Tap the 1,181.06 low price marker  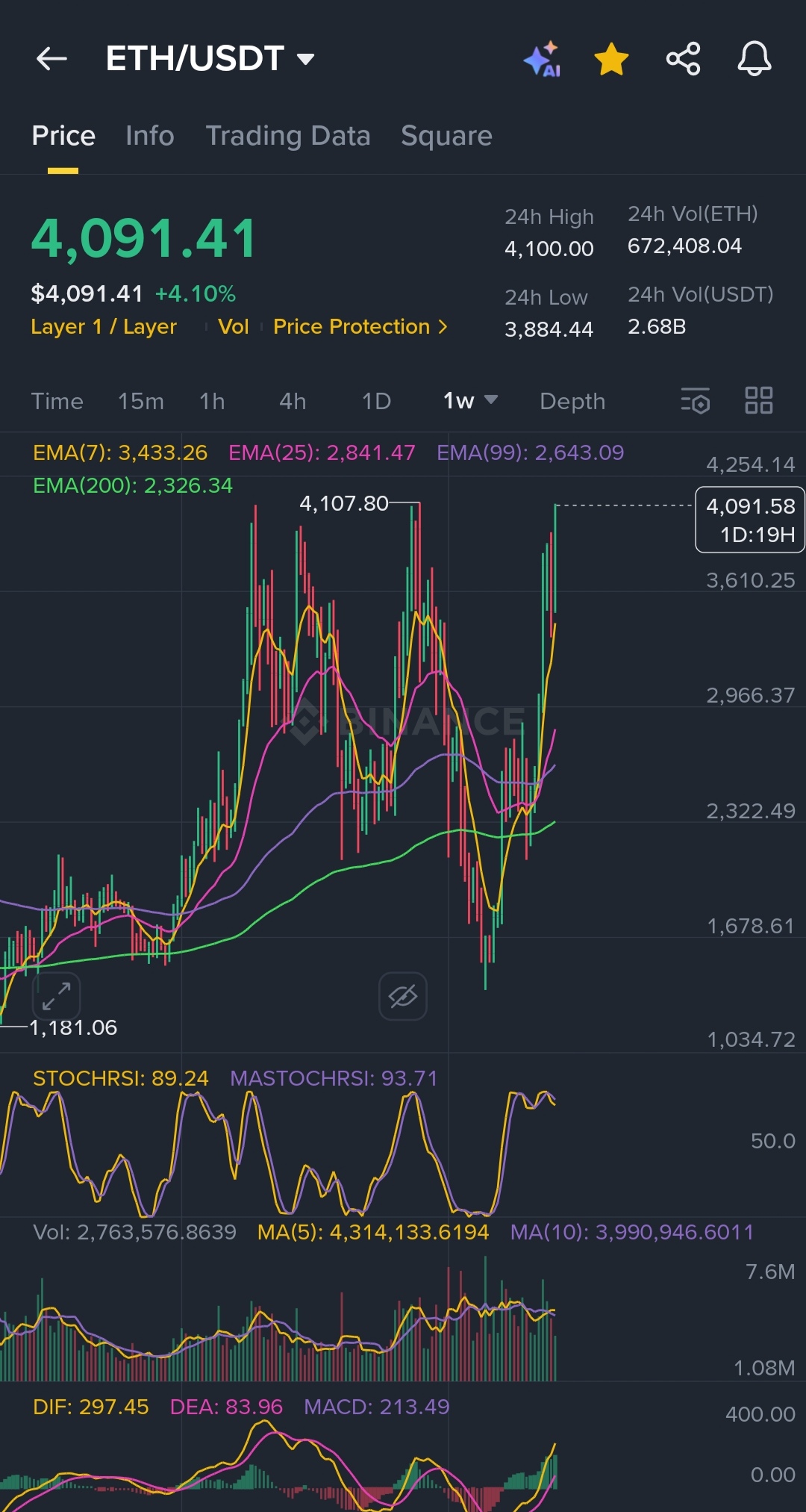point(73,1027)
